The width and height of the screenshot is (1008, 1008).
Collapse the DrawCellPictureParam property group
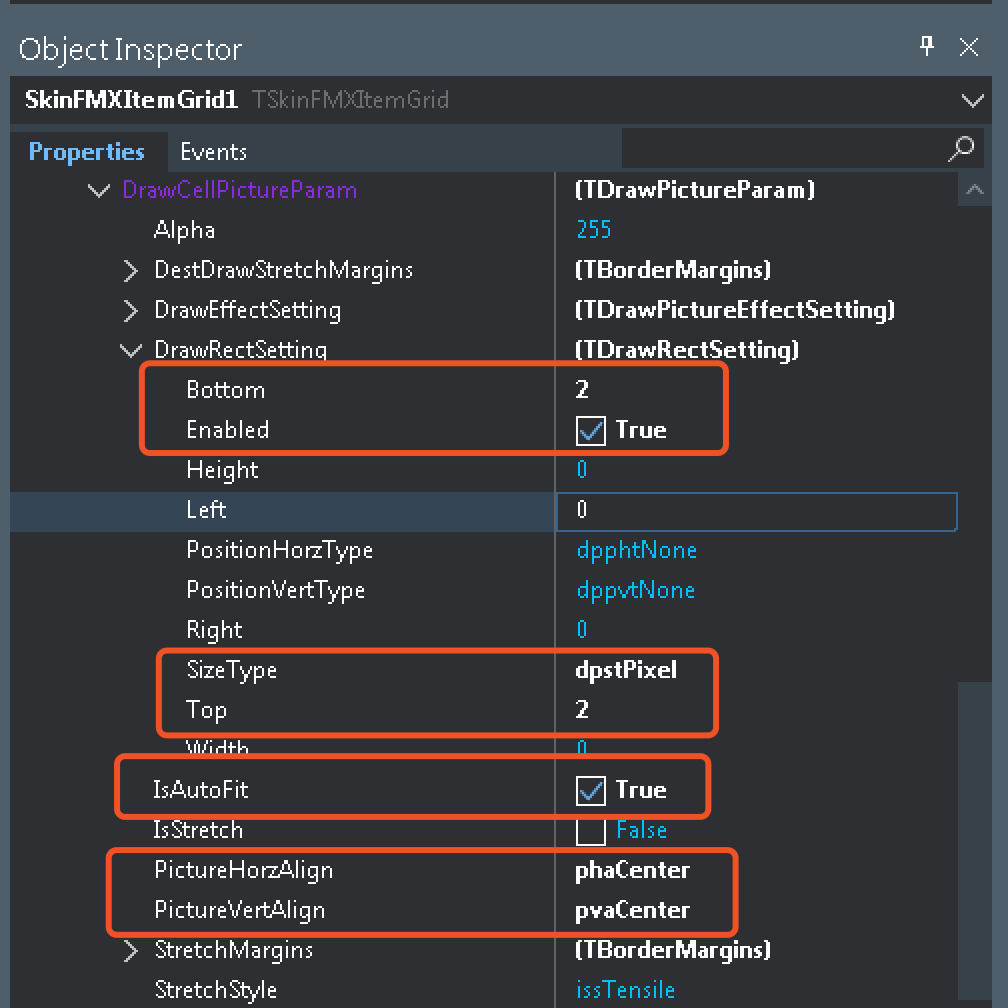pos(98,190)
